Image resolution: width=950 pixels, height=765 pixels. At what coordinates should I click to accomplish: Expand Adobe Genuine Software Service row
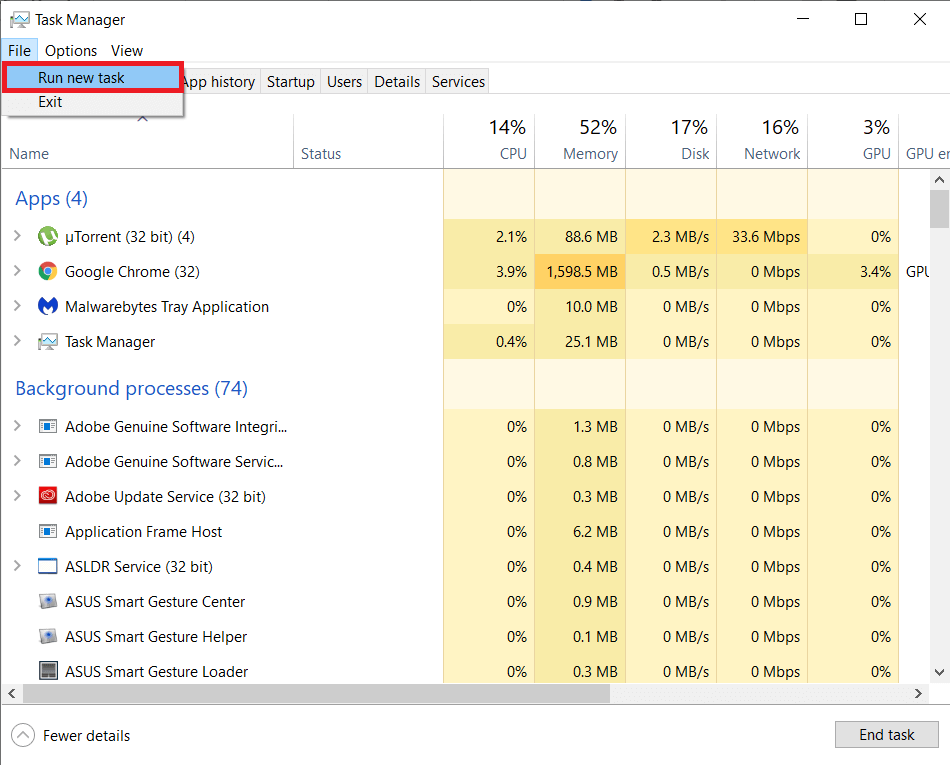pyautogui.click(x=18, y=462)
